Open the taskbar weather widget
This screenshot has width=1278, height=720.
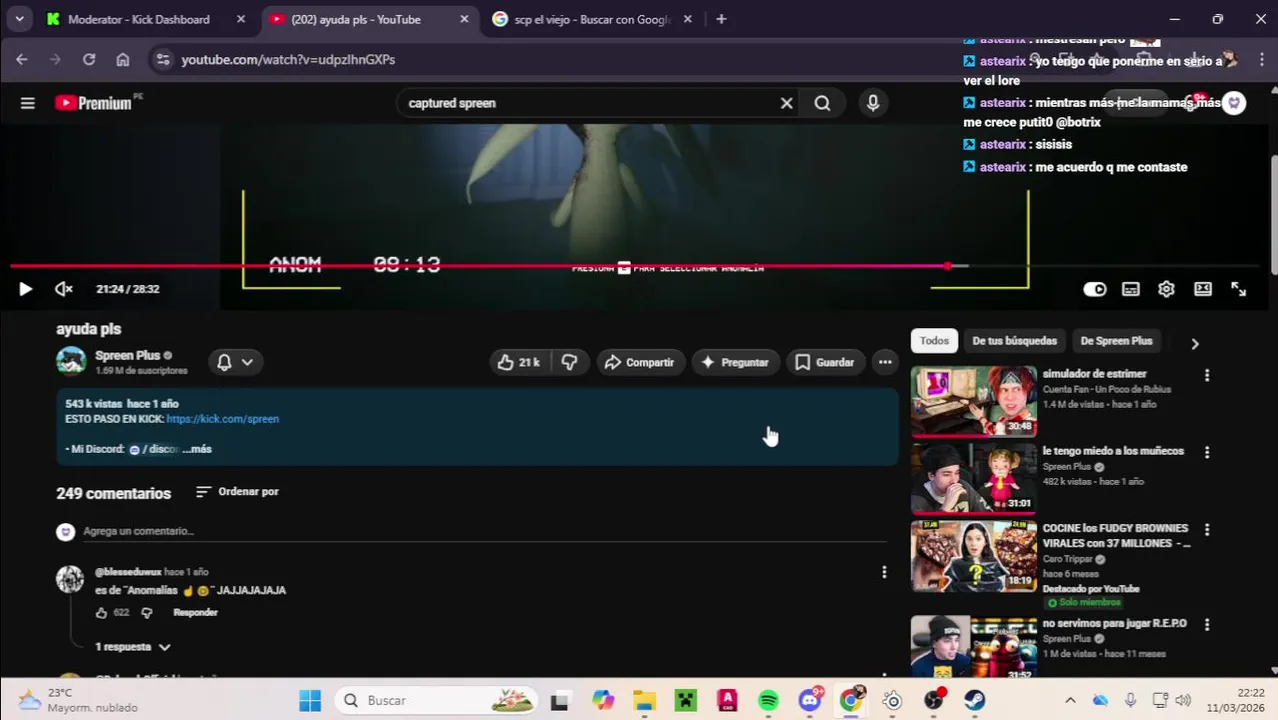point(78,700)
